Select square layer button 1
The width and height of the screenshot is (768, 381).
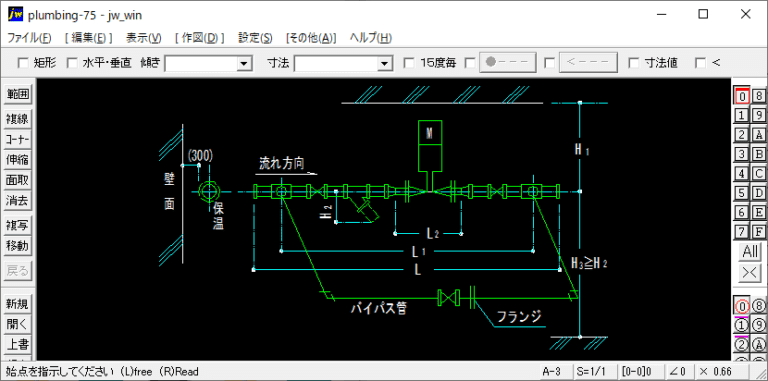click(x=742, y=116)
